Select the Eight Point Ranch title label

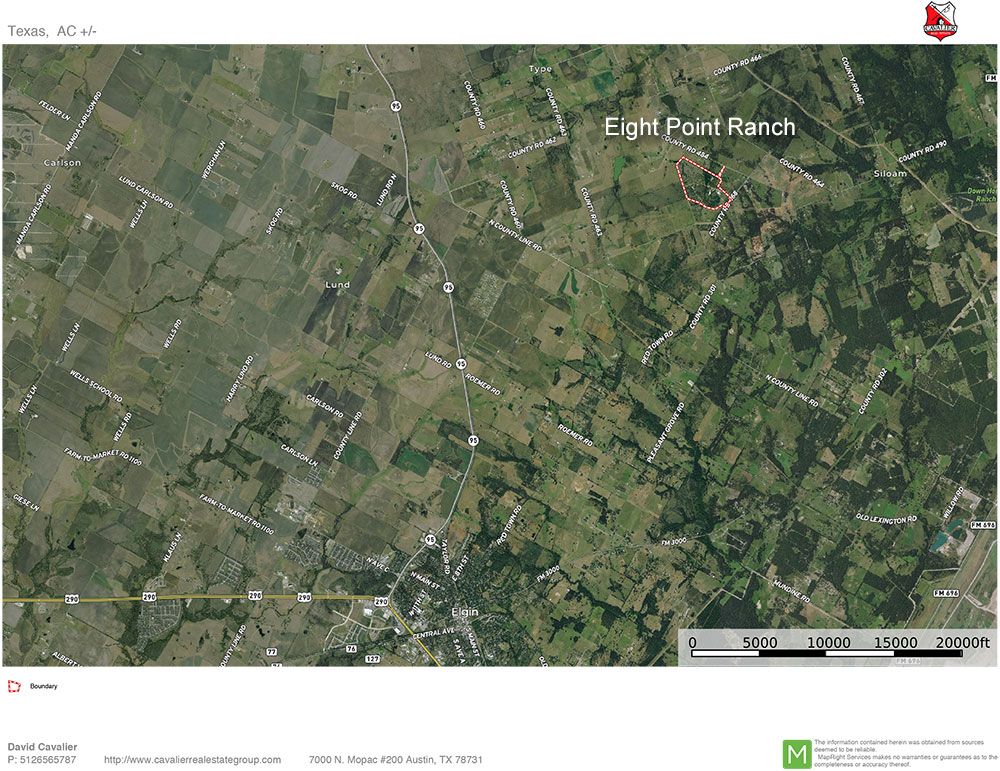click(x=699, y=127)
